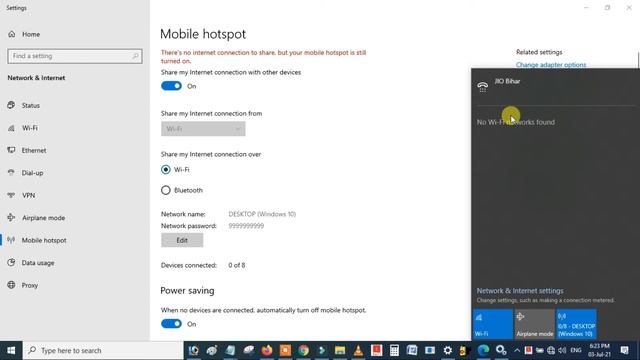
Task: Select the JIO Bihar network in flyout
Action: [555, 87]
